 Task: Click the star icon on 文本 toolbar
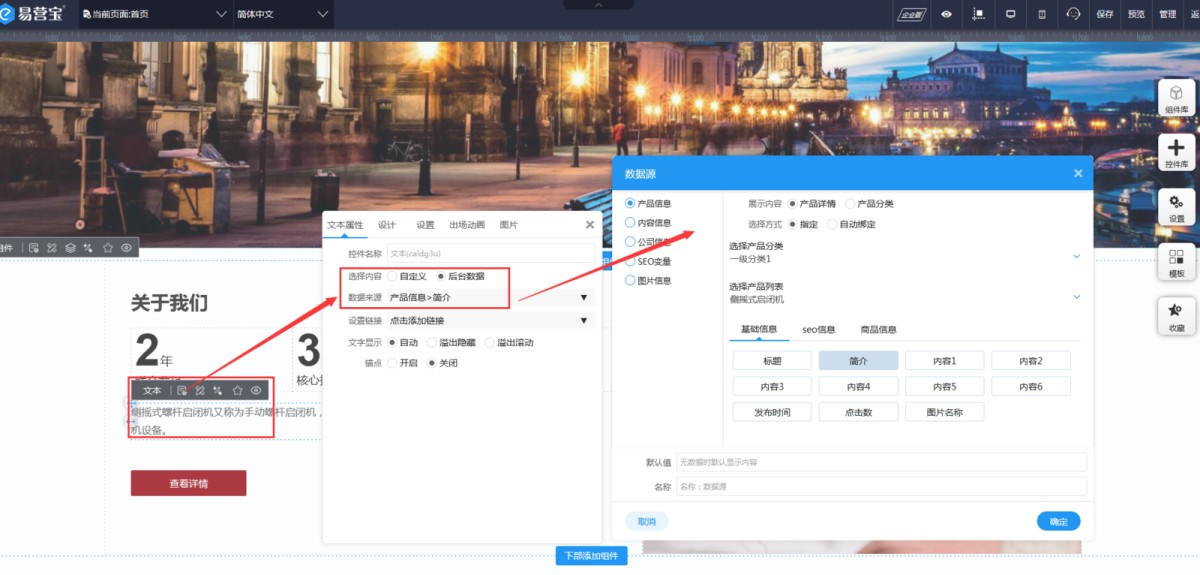[237, 390]
